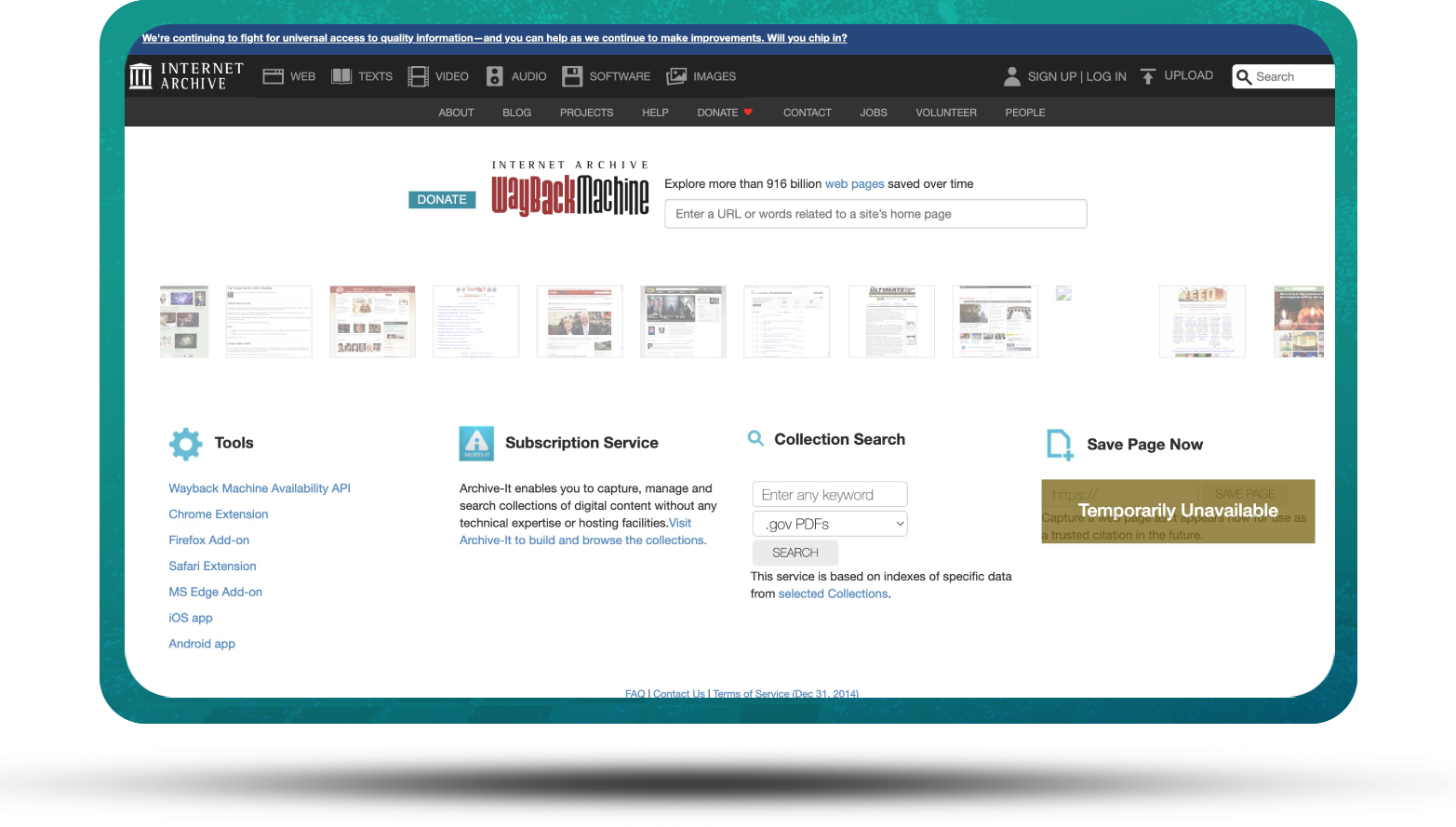Open Wayback Machine Availability API link
1456x827 pixels.
[260, 488]
